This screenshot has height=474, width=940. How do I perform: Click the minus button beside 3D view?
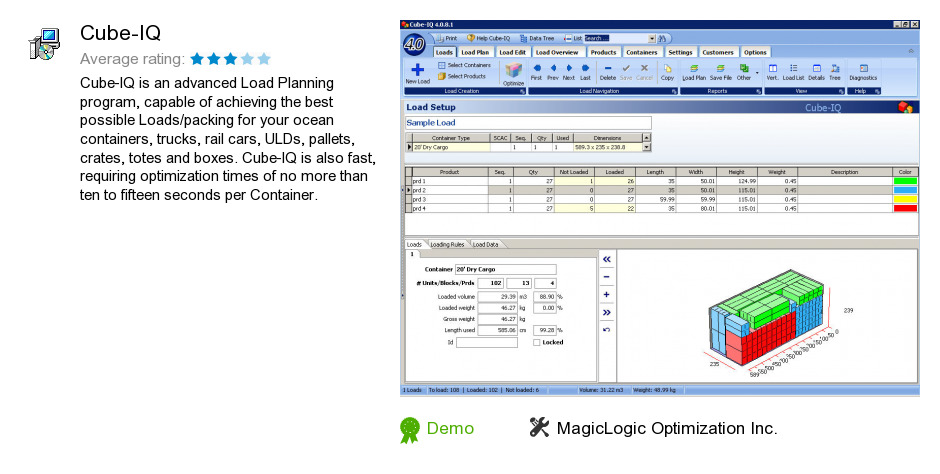click(x=607, y=277)
